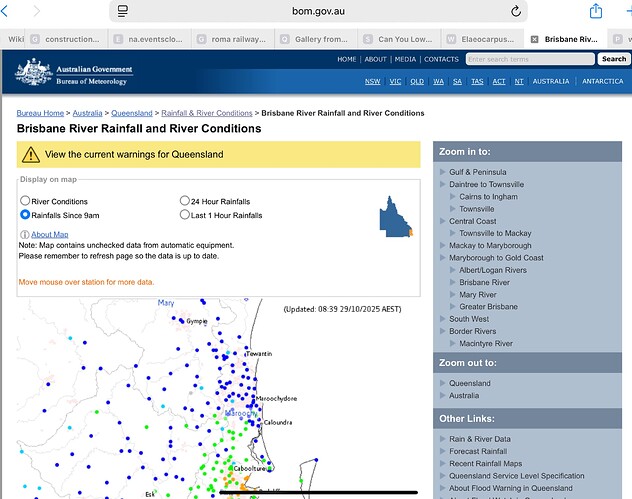Screen dimensions: 632x499
Task: Choose Last 1 Hour Rainfalls radio button
Action: point(185,214)
